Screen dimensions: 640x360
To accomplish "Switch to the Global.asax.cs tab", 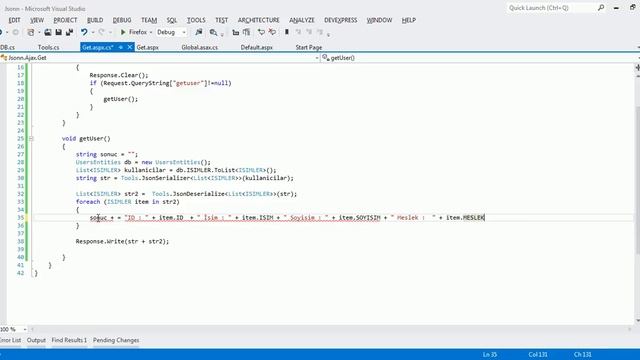I will pos(200,47).
